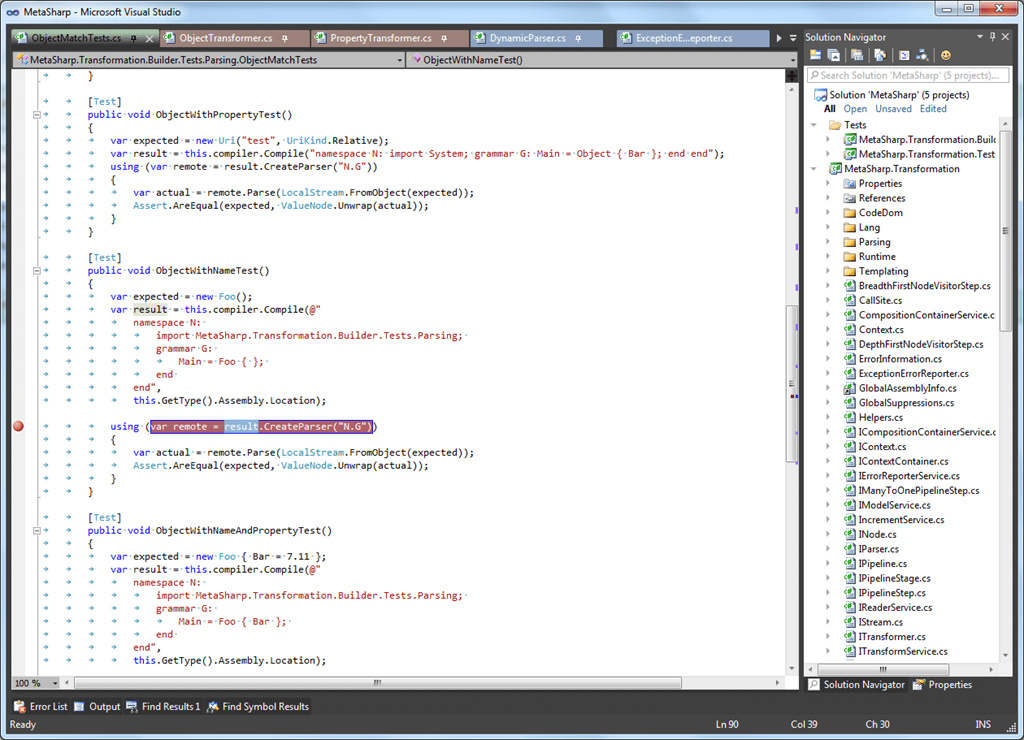Expand the CodeDom folder
This screenshot has height=740, width=1024.
[x=828, y=213]
